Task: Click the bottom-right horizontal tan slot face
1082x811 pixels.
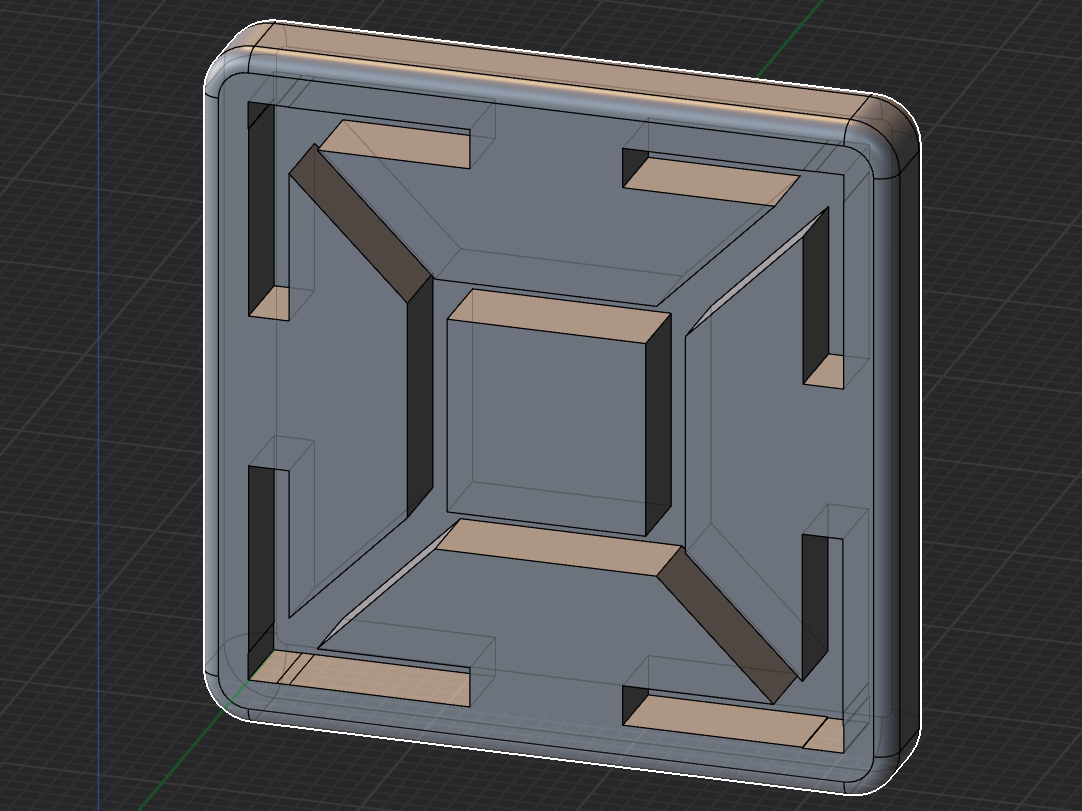Action: pos(725,721)
